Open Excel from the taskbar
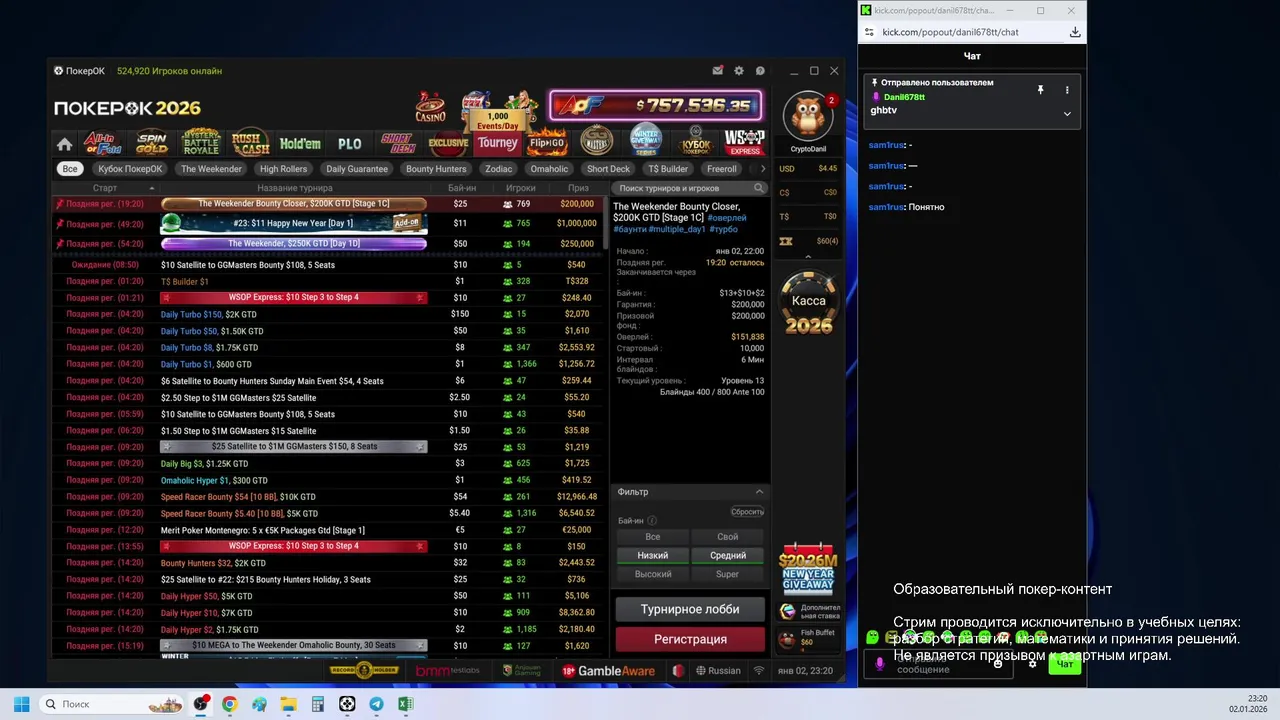The height and width of the screenshot is (720, 1280). click(405, 704)
